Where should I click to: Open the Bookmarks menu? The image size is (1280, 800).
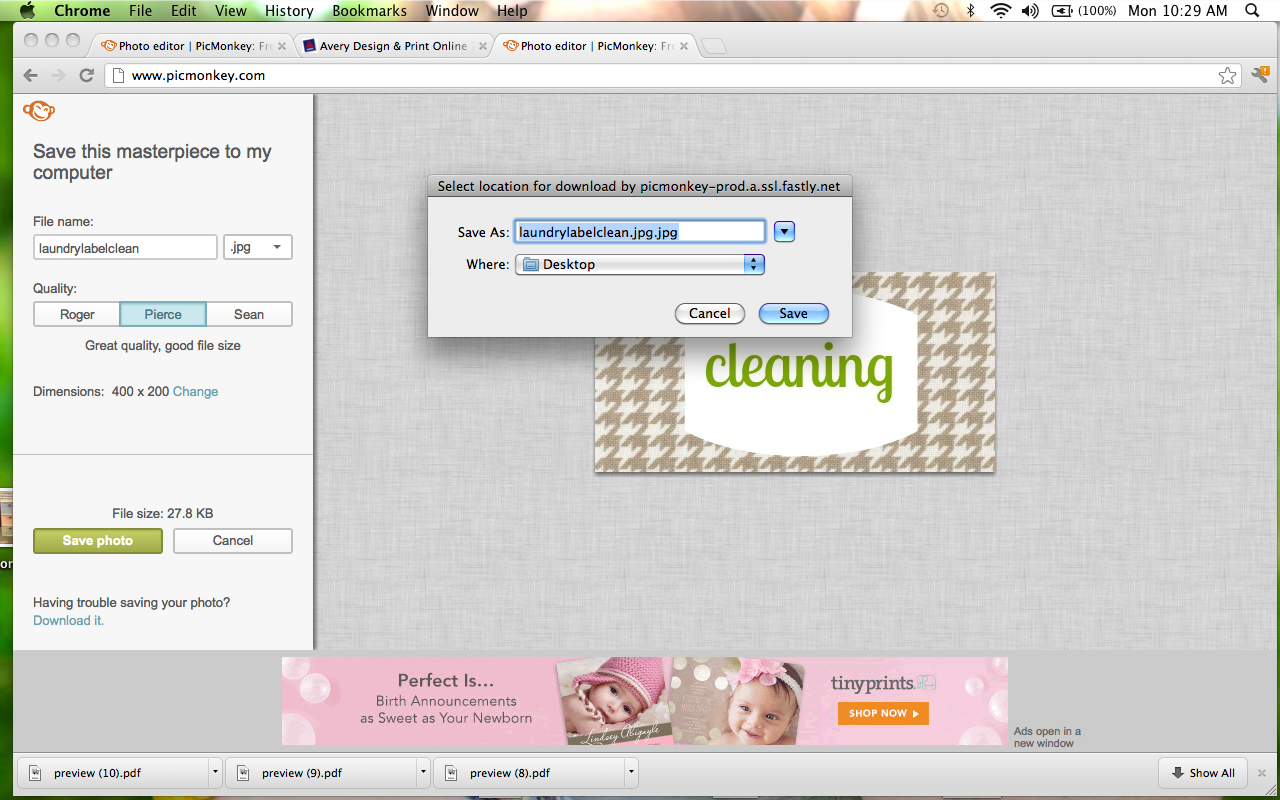(368, 11)
